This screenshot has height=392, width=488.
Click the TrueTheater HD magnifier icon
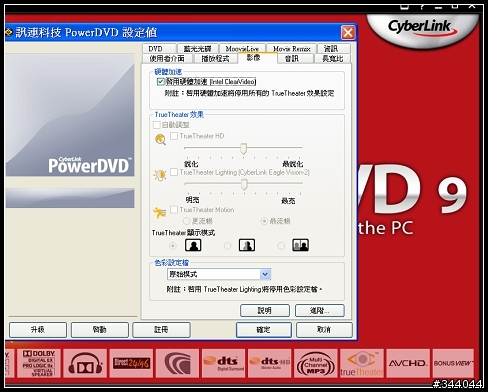pos(160,139)
